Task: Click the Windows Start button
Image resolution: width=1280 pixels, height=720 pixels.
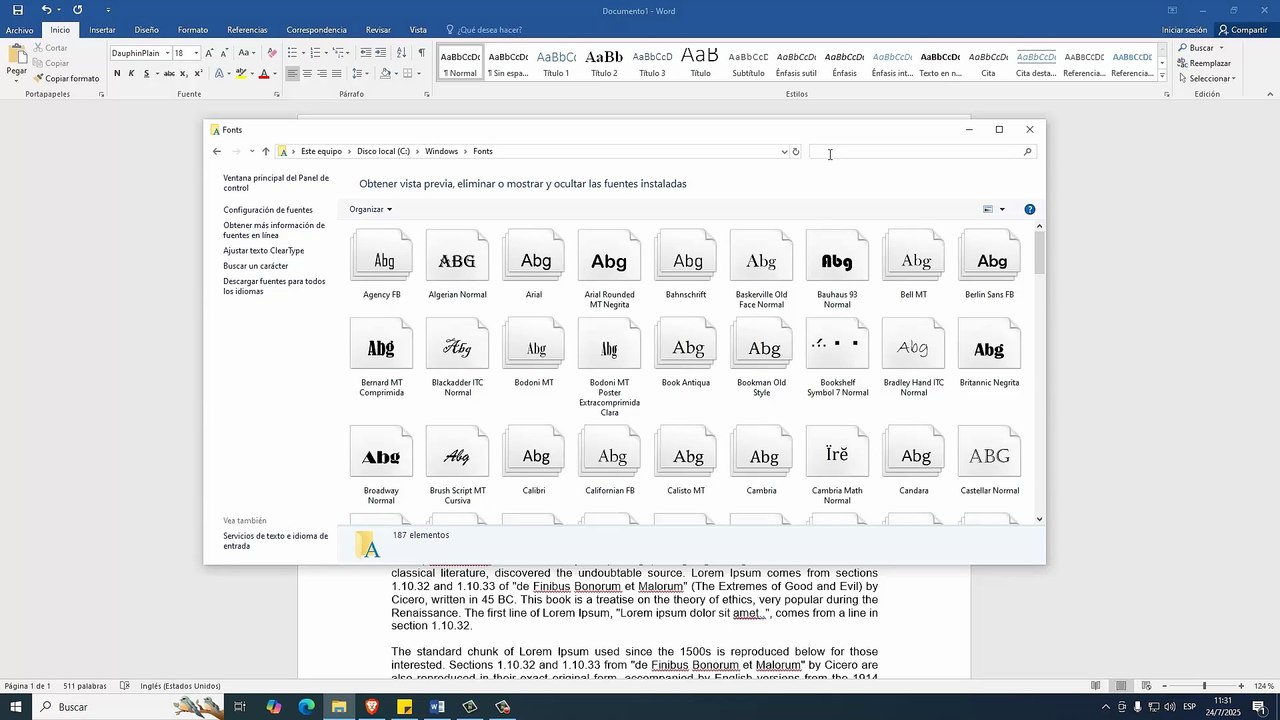Action: (x=15, y=707)
